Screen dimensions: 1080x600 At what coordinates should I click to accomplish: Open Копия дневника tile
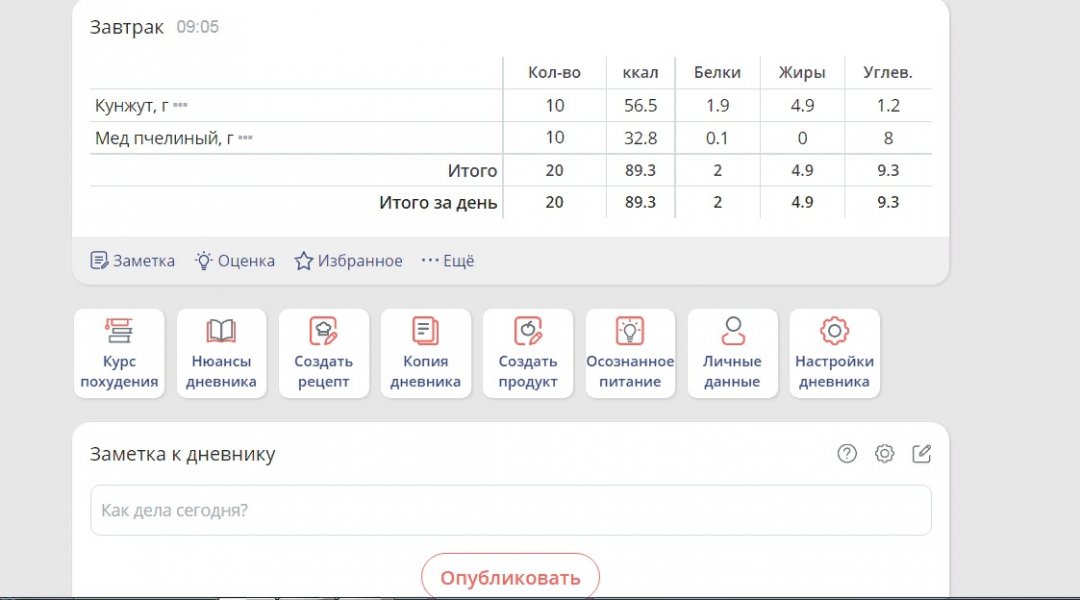425,353
